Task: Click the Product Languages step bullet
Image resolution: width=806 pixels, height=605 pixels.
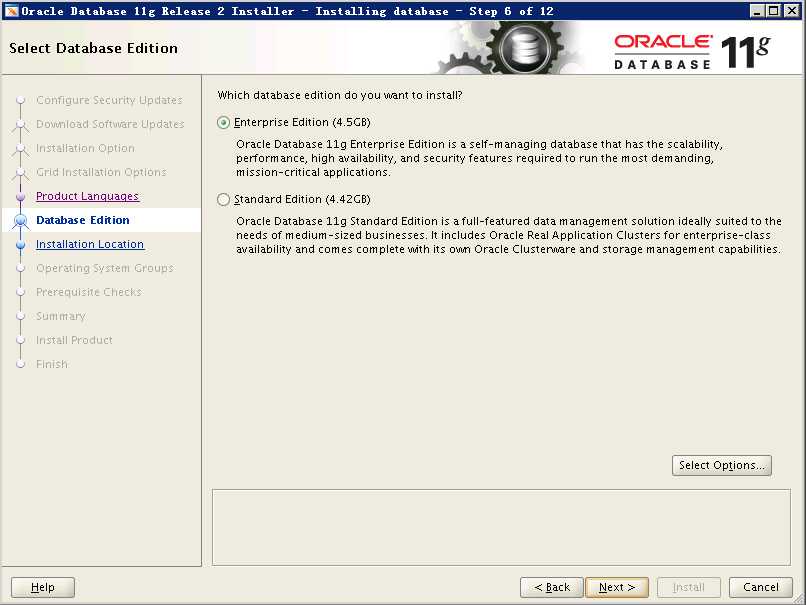Action: click(21, 196)
